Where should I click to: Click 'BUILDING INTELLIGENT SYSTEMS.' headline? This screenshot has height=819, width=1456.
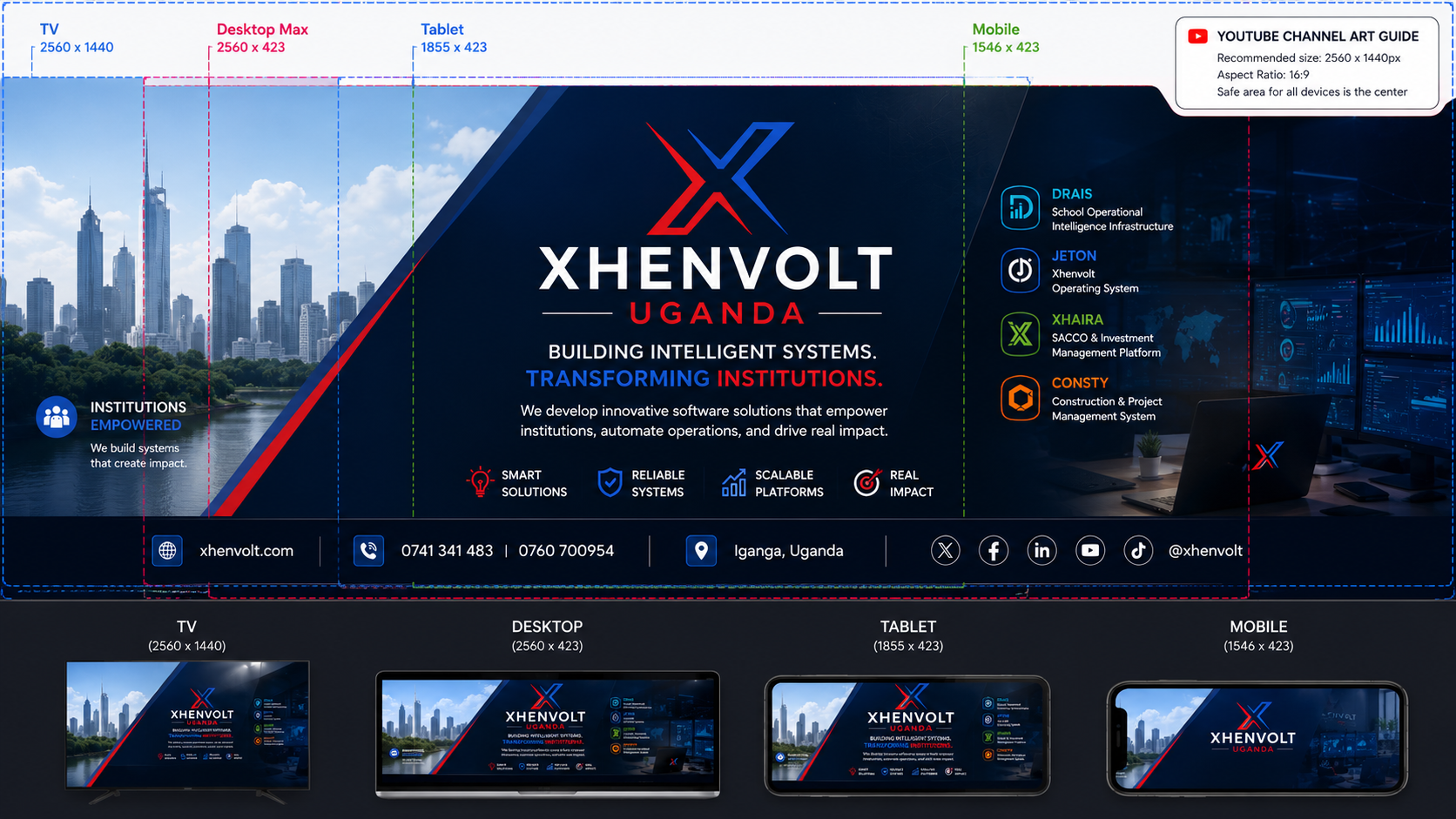pyautogui.click(x=712, y=352)
